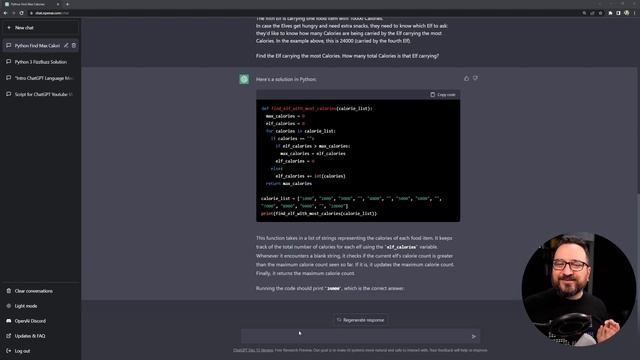Give the response a thumbs down
Screen dimensions: 640x360
point(476,78)
